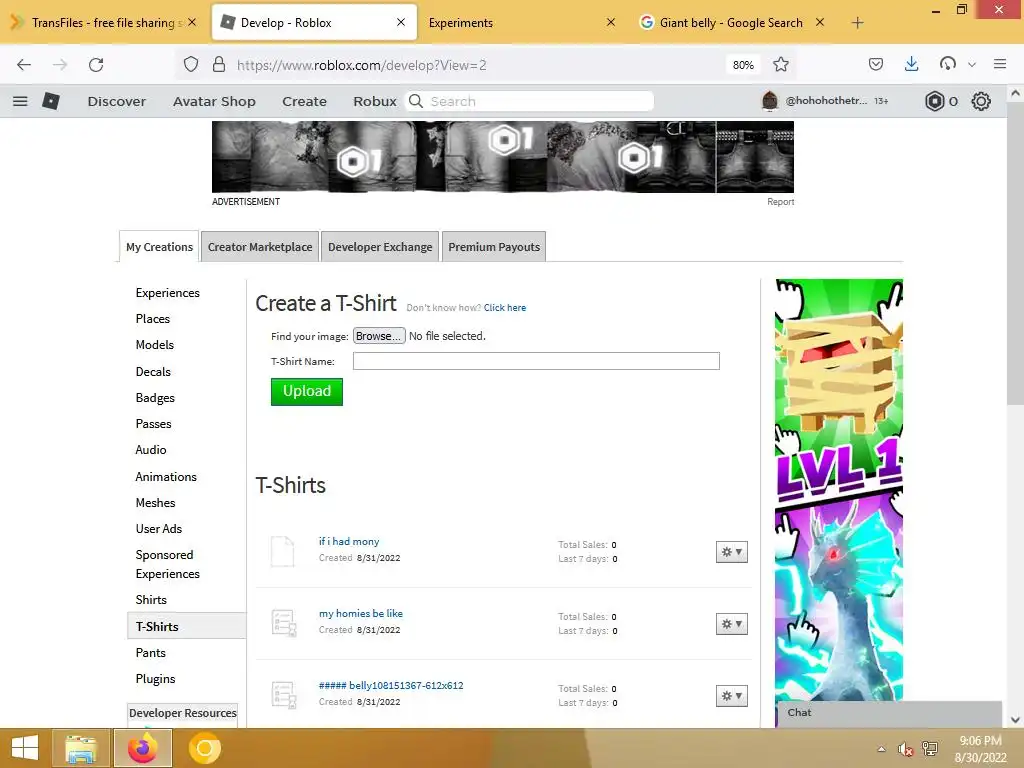
Task: Click the 'Click here' help link
Action: click(x=505, y=308)
